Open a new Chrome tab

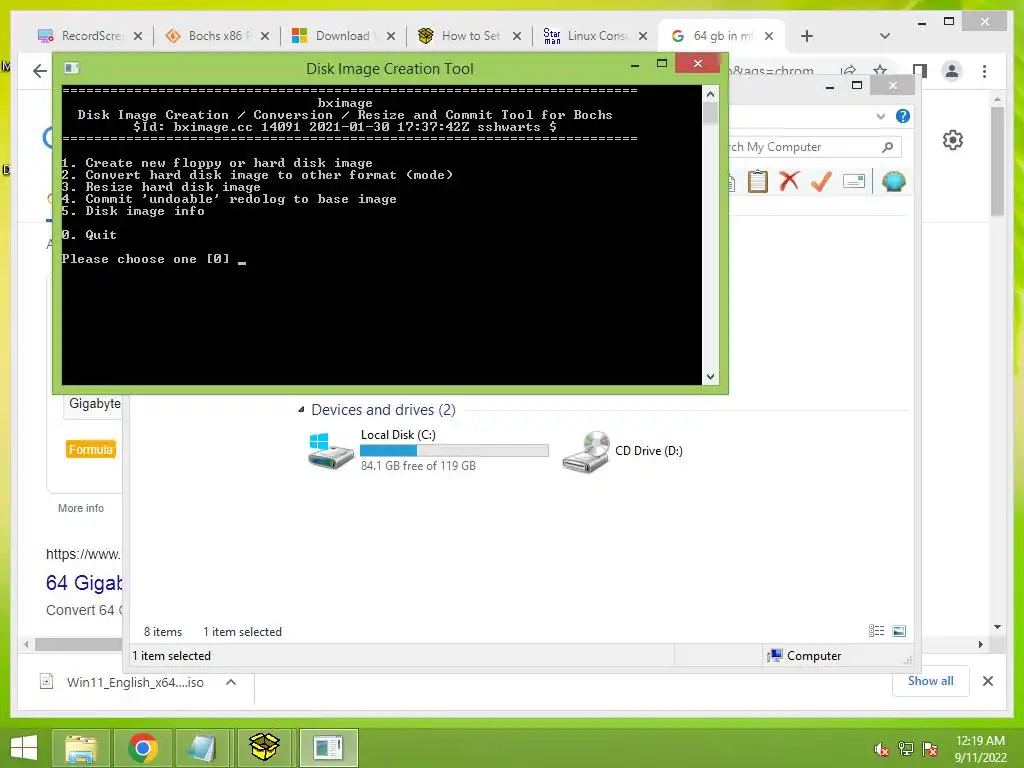click(x=807, y=36)
